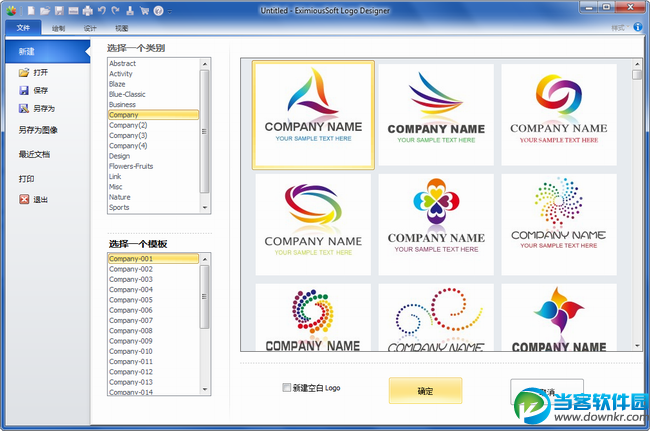Viewport: 650px width, 431px height.
Task: Select the Activity category
Action: tap(153, 74)
